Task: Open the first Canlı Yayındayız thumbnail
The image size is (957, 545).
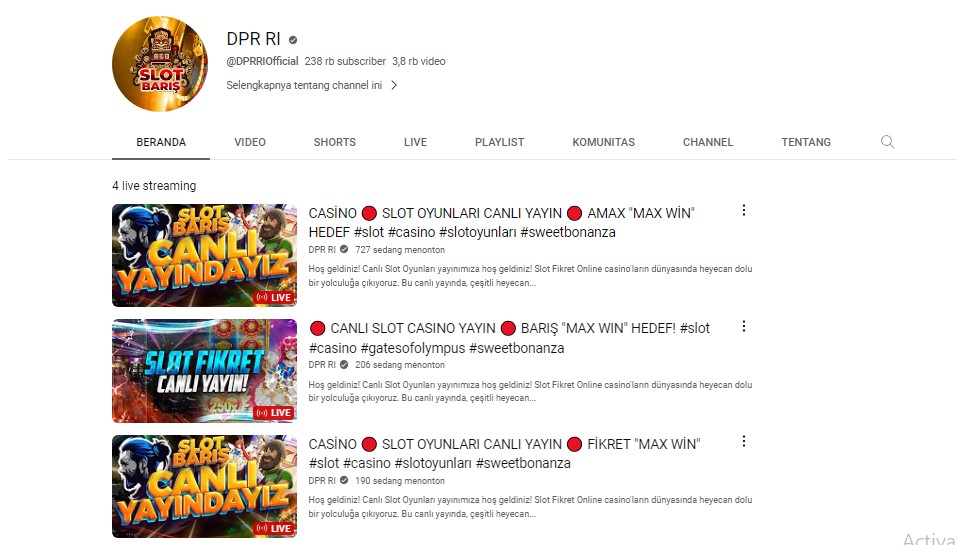Action: tap(204, 255)
